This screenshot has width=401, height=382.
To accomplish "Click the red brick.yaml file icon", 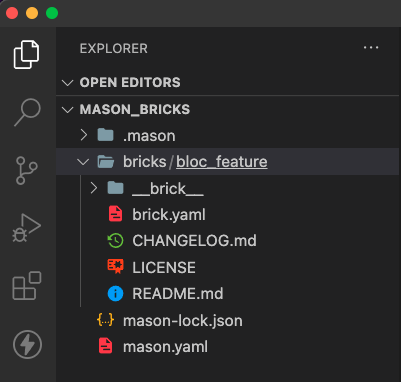I will pyautogui.click(x=115, y=214).
